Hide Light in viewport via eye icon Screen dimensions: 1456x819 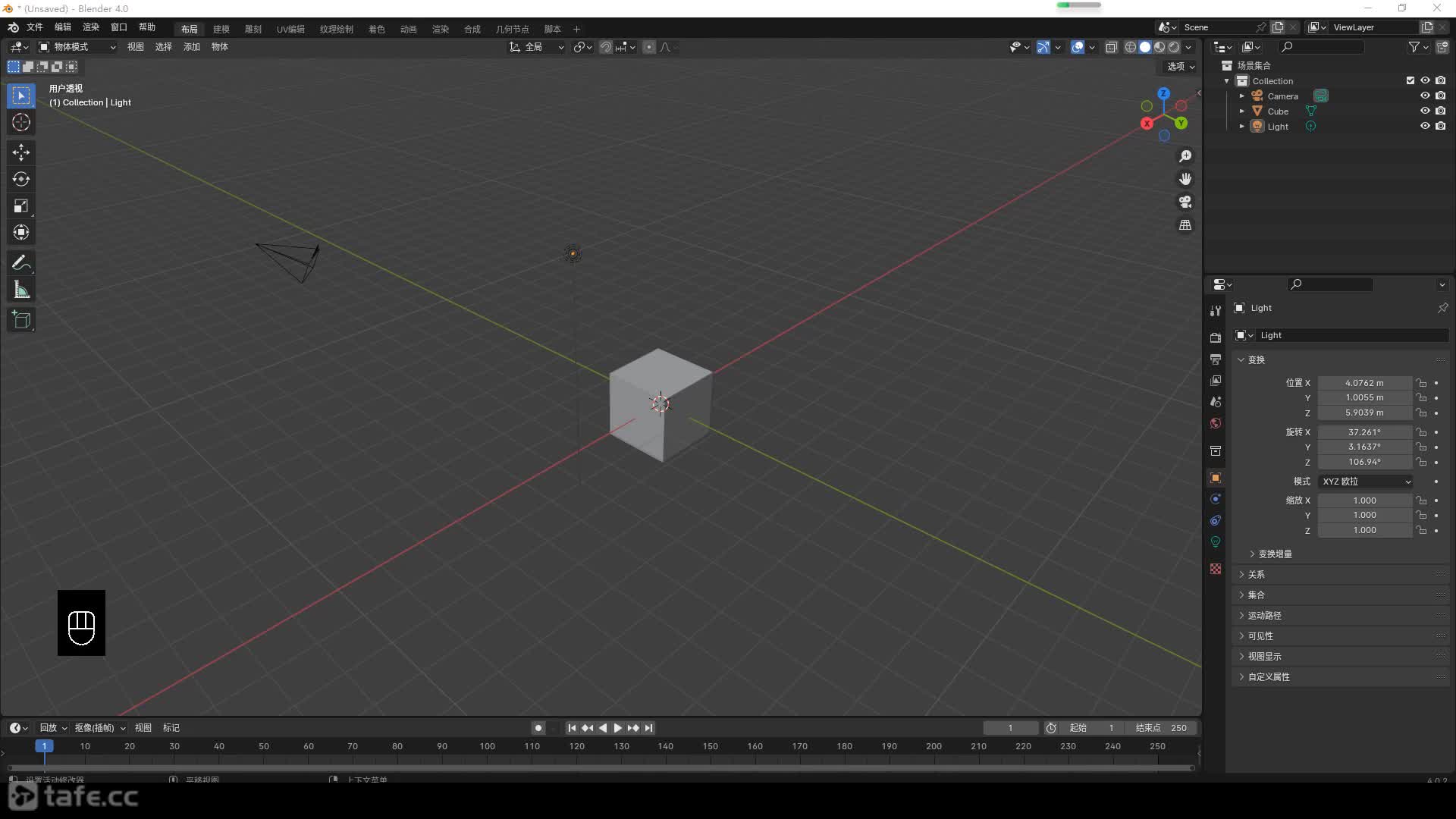click(1425, 126)
